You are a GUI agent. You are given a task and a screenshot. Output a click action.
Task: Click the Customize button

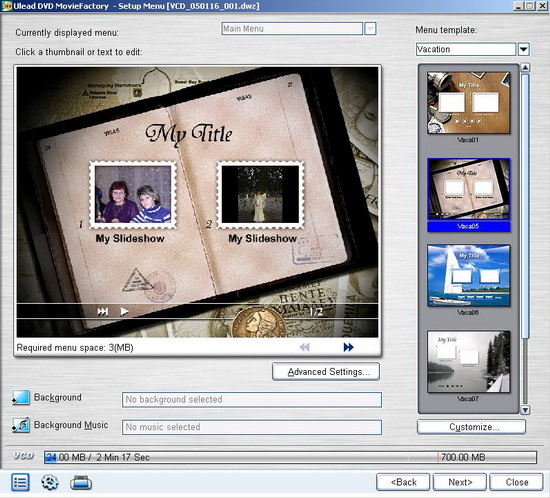[x=471, y=427]
